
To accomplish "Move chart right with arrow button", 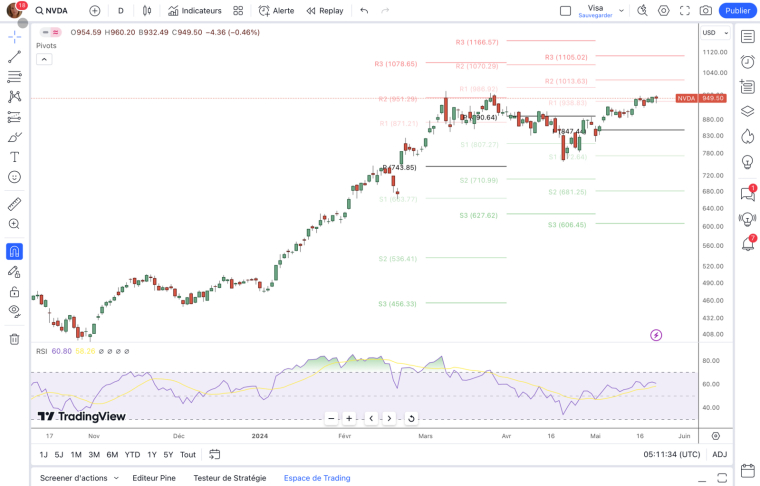I will [x=389, y=419].
